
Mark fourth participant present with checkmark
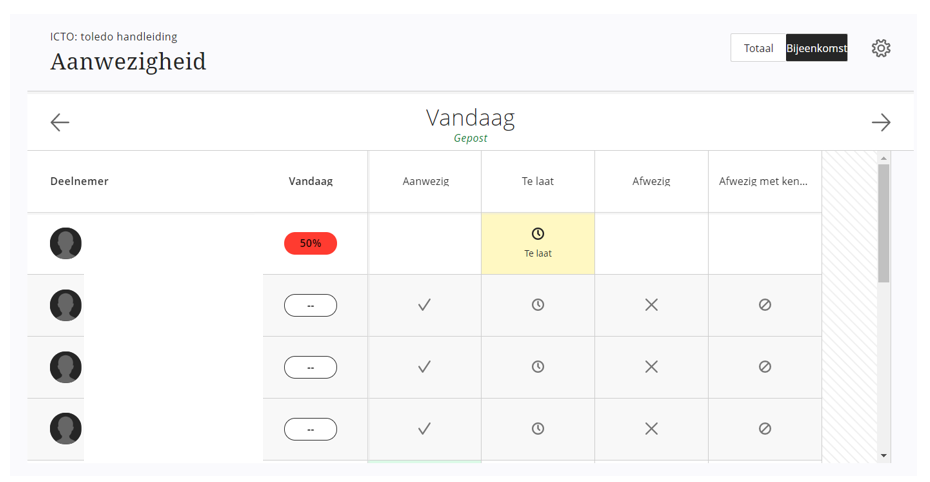click(424, 429)
